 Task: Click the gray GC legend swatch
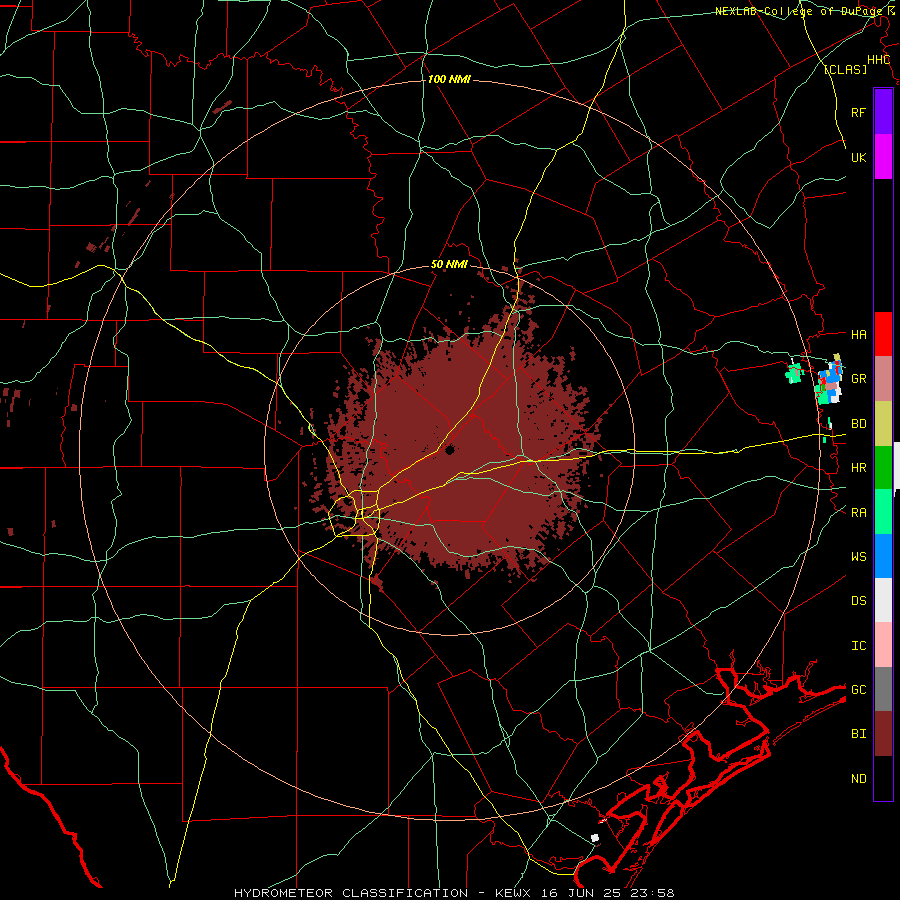click(883, 689)
